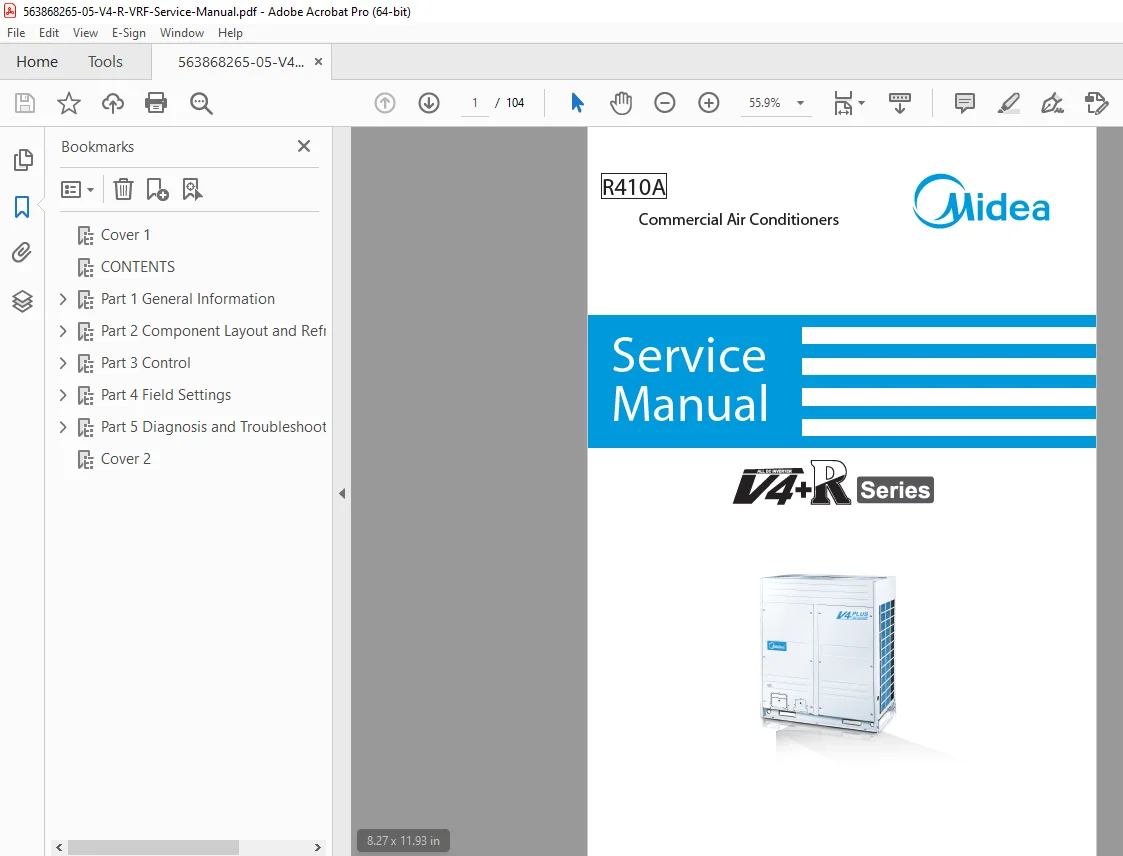Delete selected bookmark with trash icon
Image resolution: width=1123 pixels, height=856 pixels.
coord(123,189)
